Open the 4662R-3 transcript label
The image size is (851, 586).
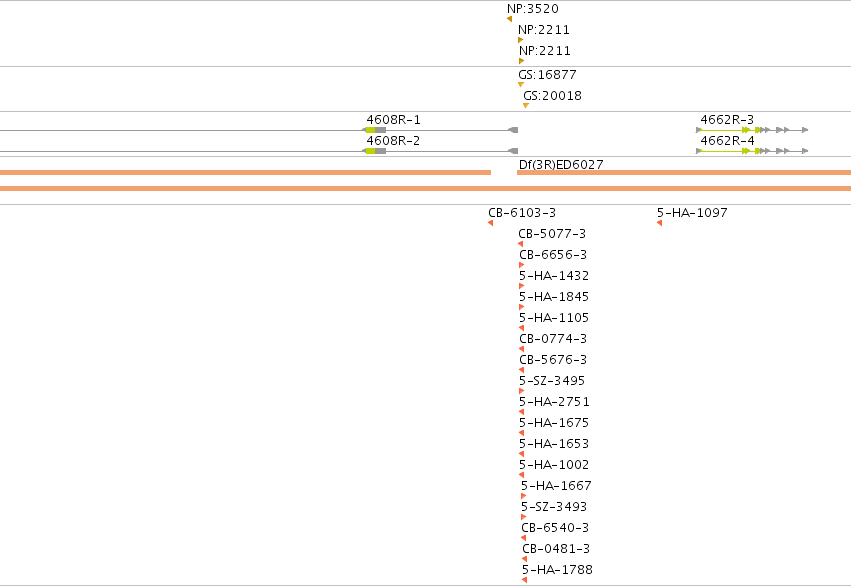(727, 119)
